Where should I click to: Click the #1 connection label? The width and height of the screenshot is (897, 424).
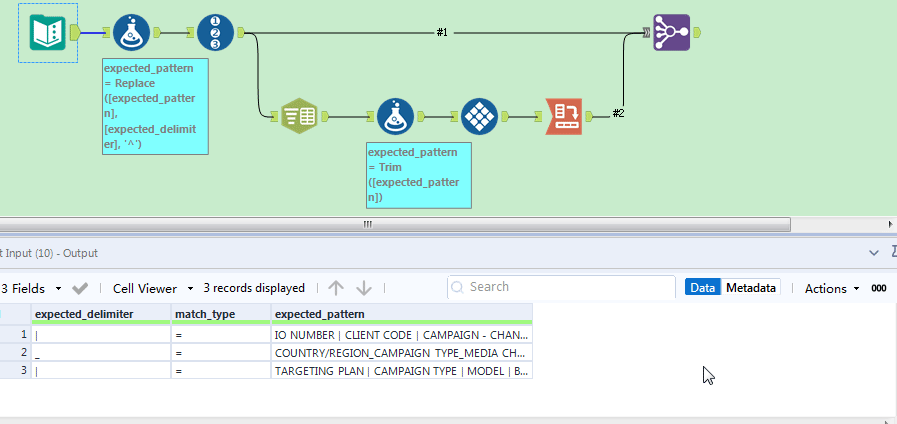click(x=442, y=33)
